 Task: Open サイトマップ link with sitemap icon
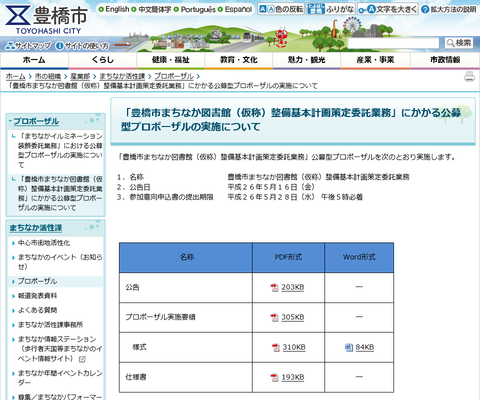pos(29,45)
